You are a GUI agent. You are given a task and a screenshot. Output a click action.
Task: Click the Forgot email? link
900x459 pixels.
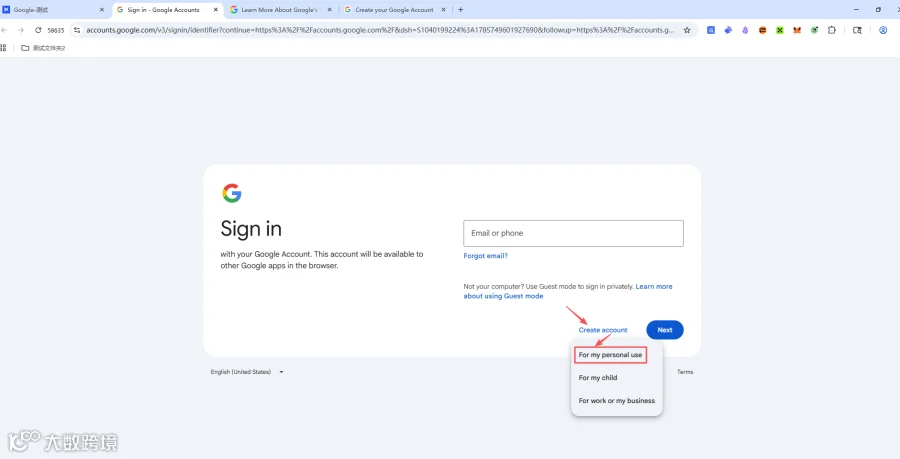pos(486,256)
